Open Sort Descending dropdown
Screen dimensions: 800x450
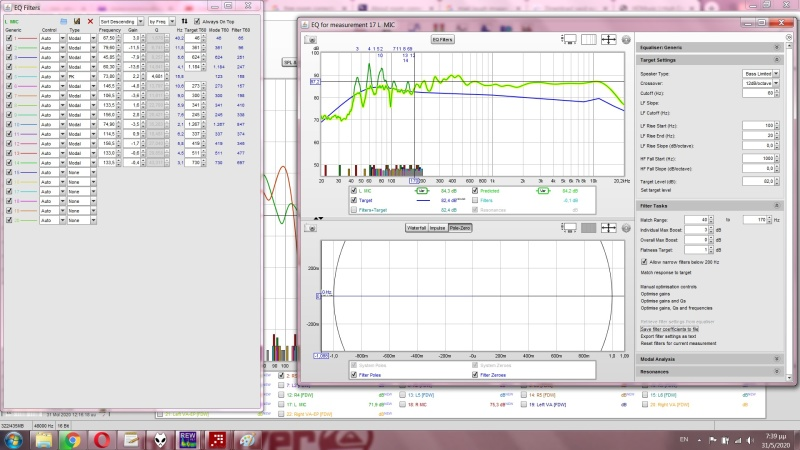click(x=121, y=21)
